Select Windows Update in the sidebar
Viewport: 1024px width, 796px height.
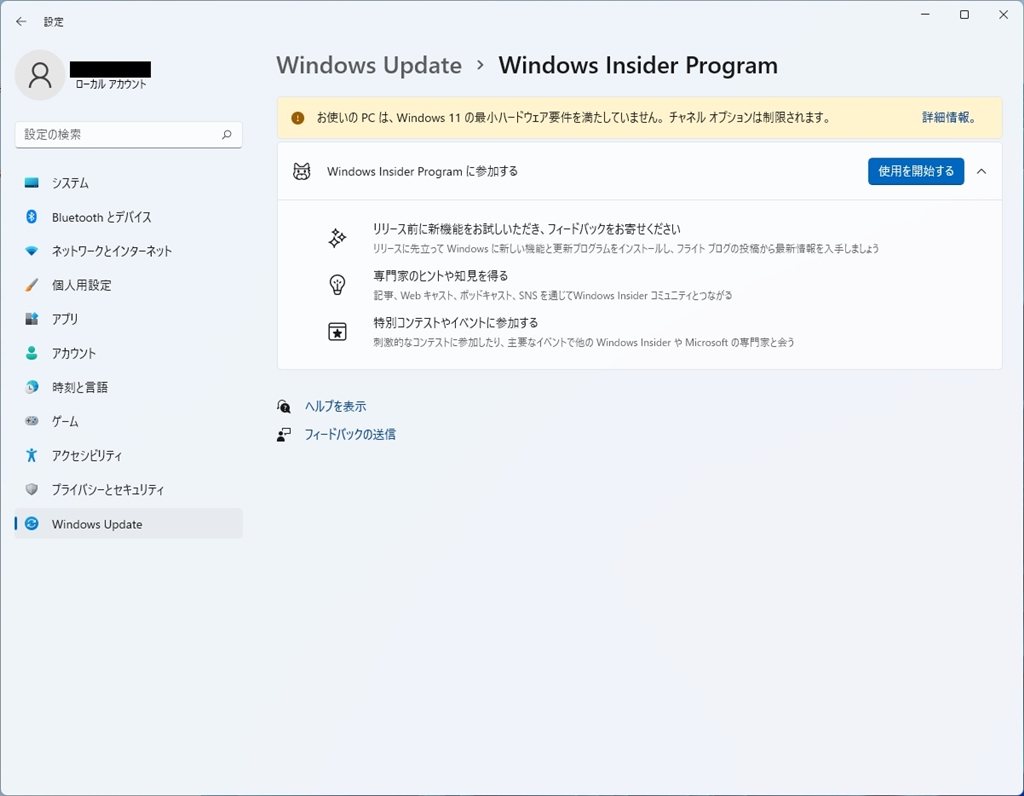coord(129,524)
